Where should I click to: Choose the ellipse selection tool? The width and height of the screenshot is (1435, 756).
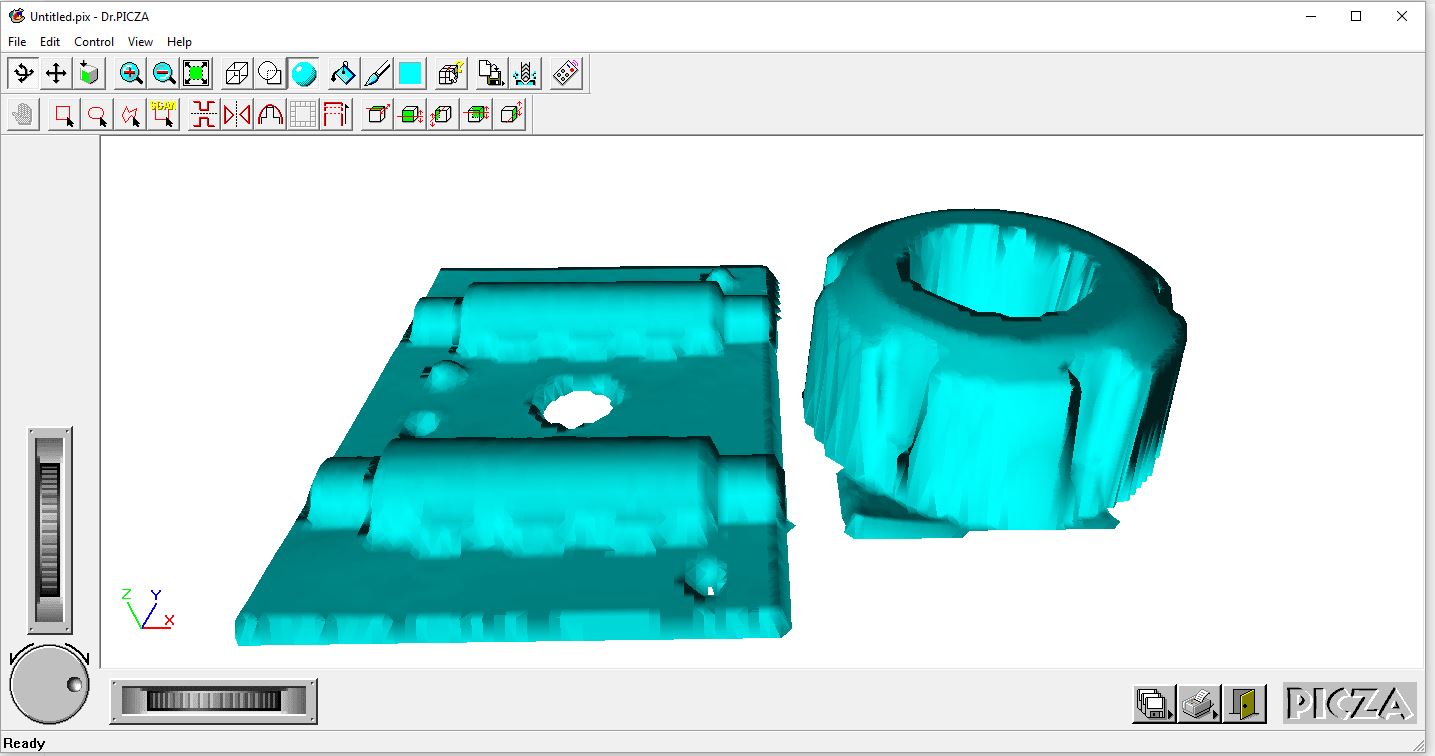(97, 115)
